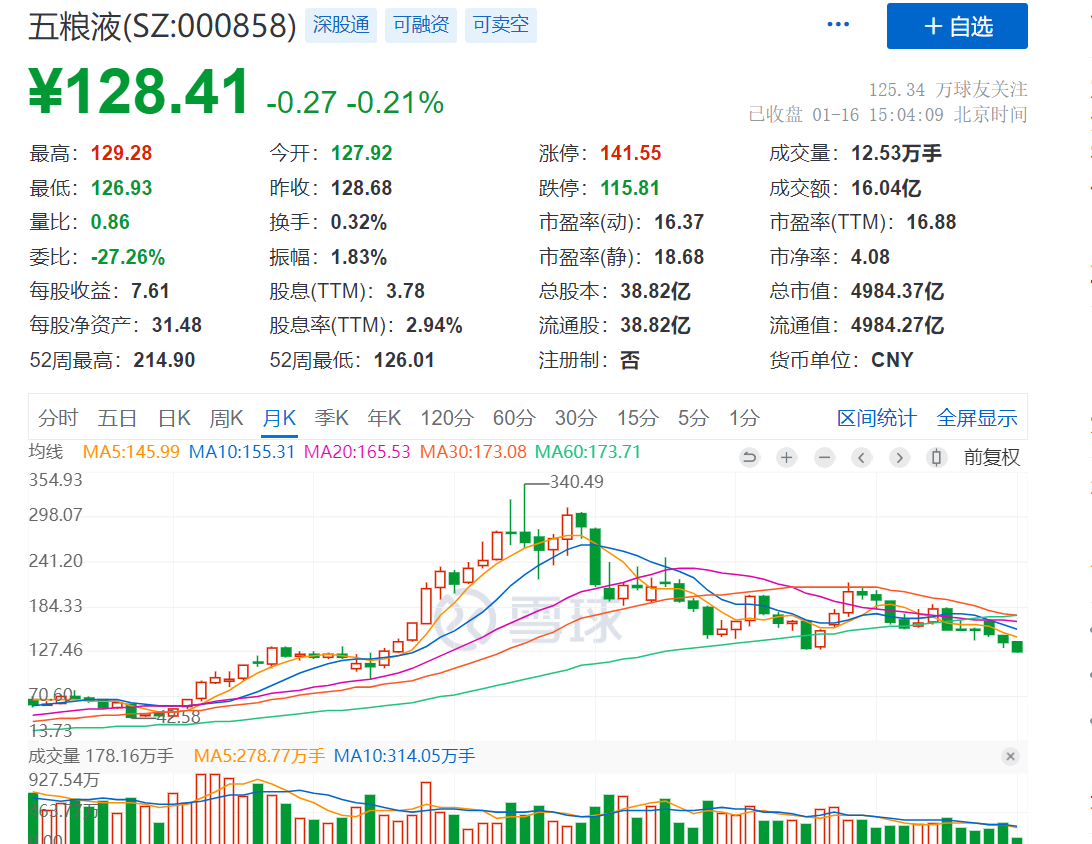Zoom out chart with minus icon
Screen dimensions: 1092x844
click(825, 458)
